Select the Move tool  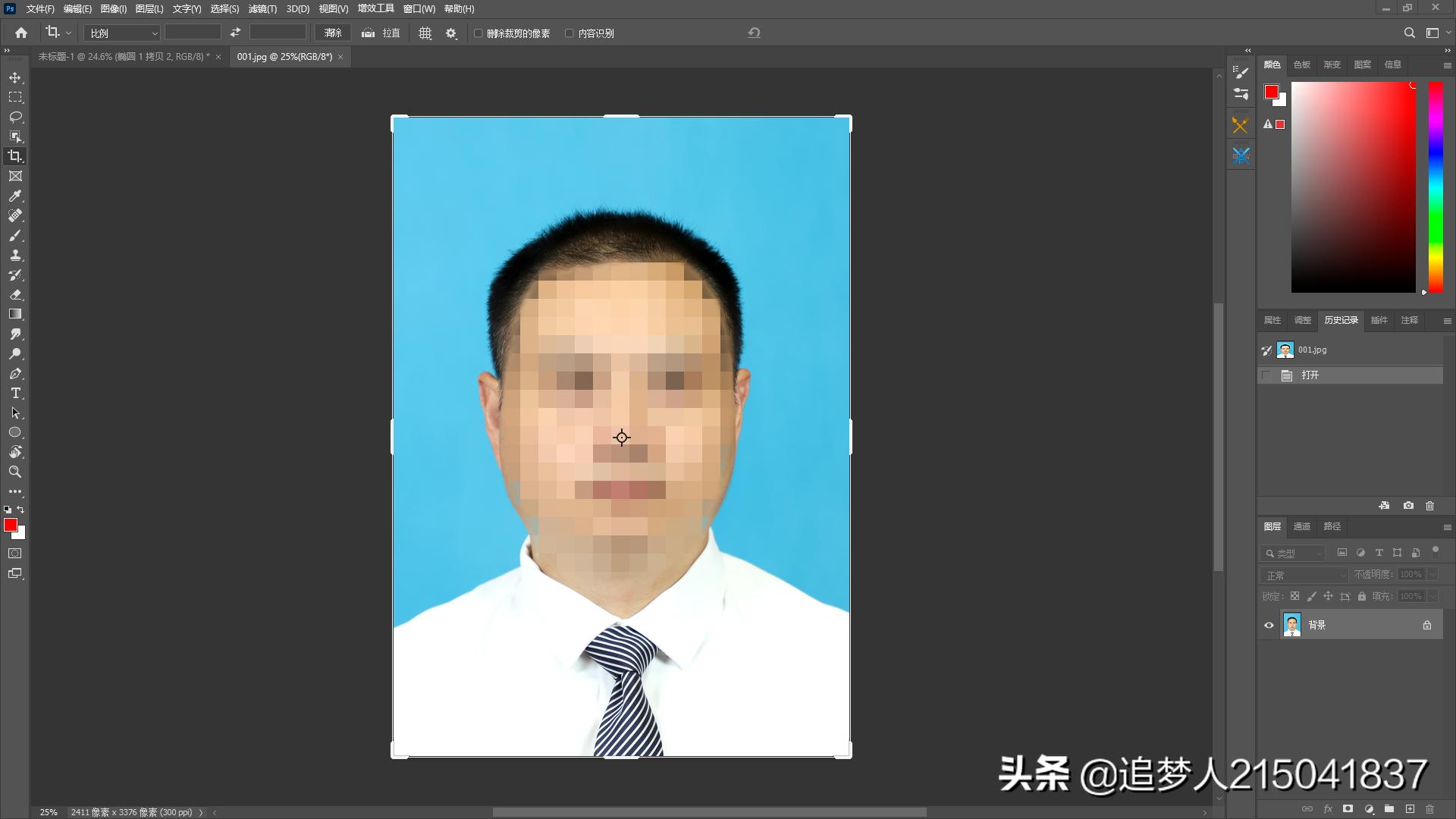coord(15,77)
